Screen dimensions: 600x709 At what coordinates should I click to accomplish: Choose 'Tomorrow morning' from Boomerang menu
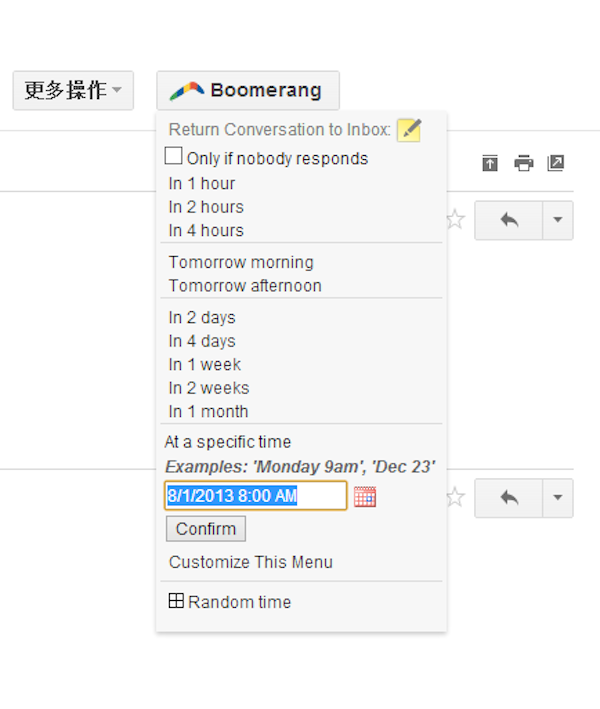pos(241,262)
